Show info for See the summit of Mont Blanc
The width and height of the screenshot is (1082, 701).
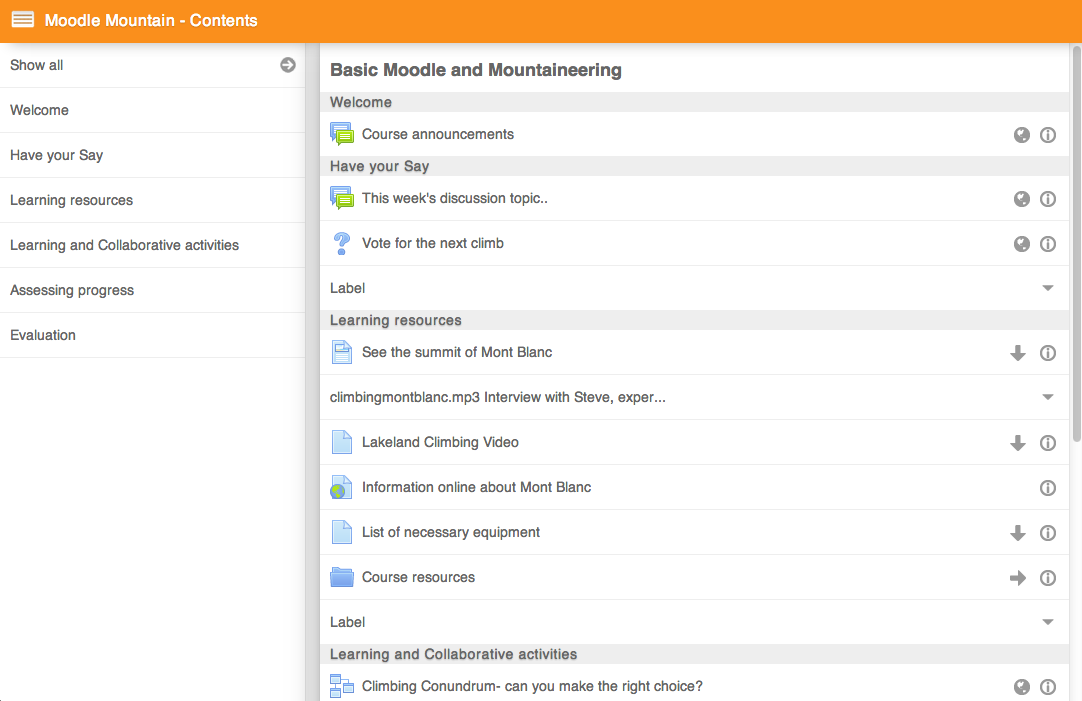pos(1047,353)
